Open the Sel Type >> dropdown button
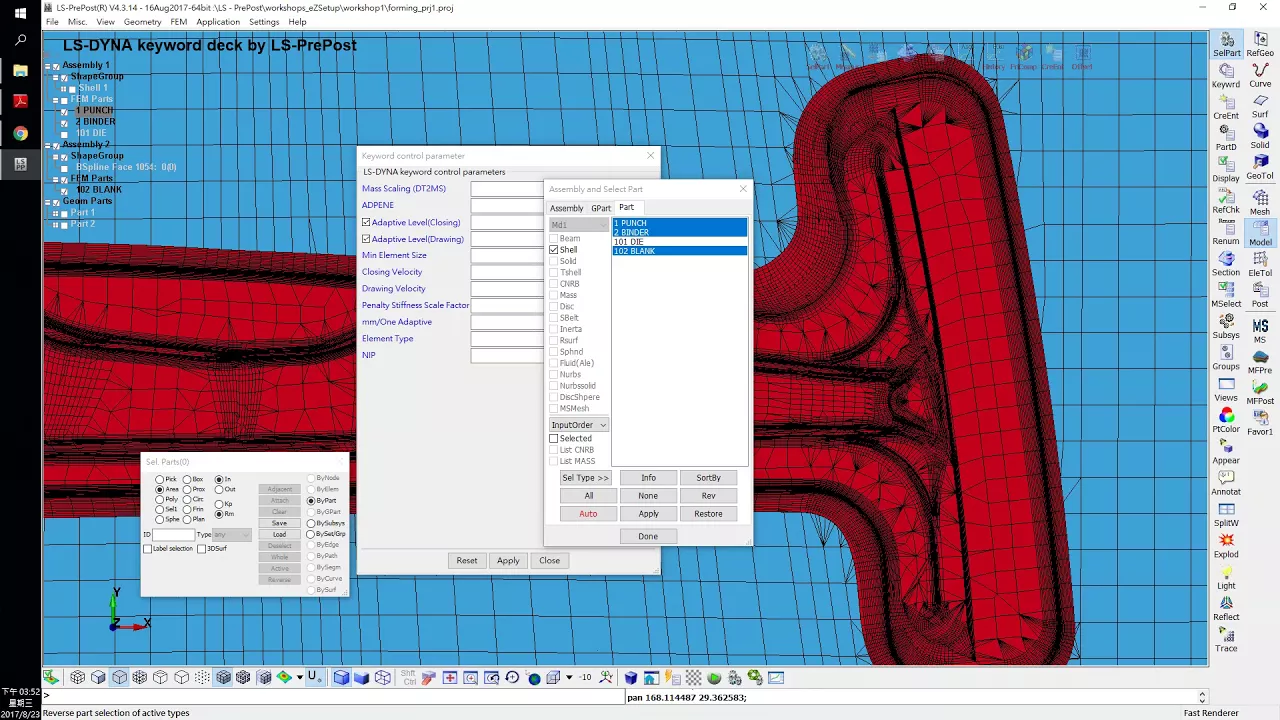1280x720 pixels. point(586,478)
